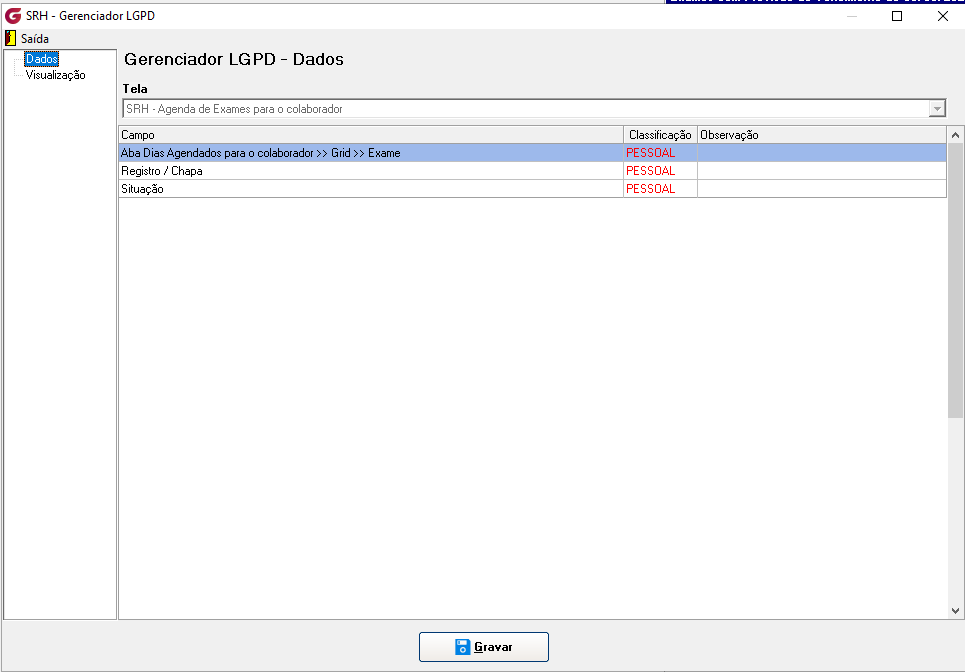Select Dados in the side tree

click(x=42, y=59)
